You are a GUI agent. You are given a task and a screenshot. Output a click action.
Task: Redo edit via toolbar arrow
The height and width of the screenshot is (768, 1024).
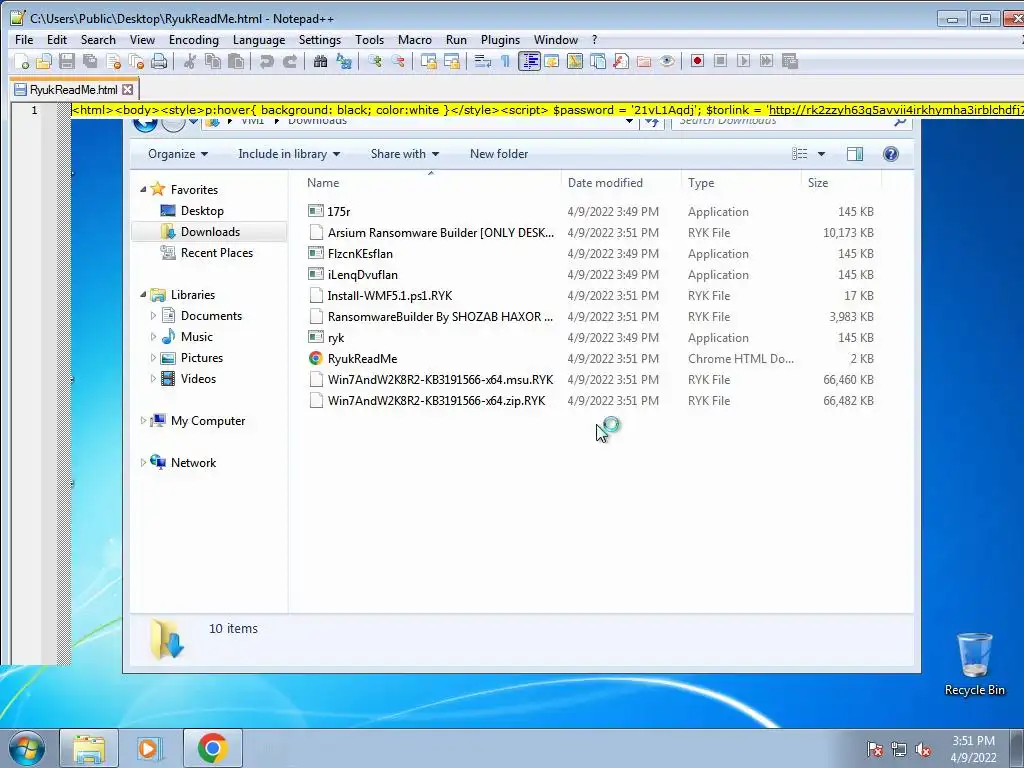289,61
